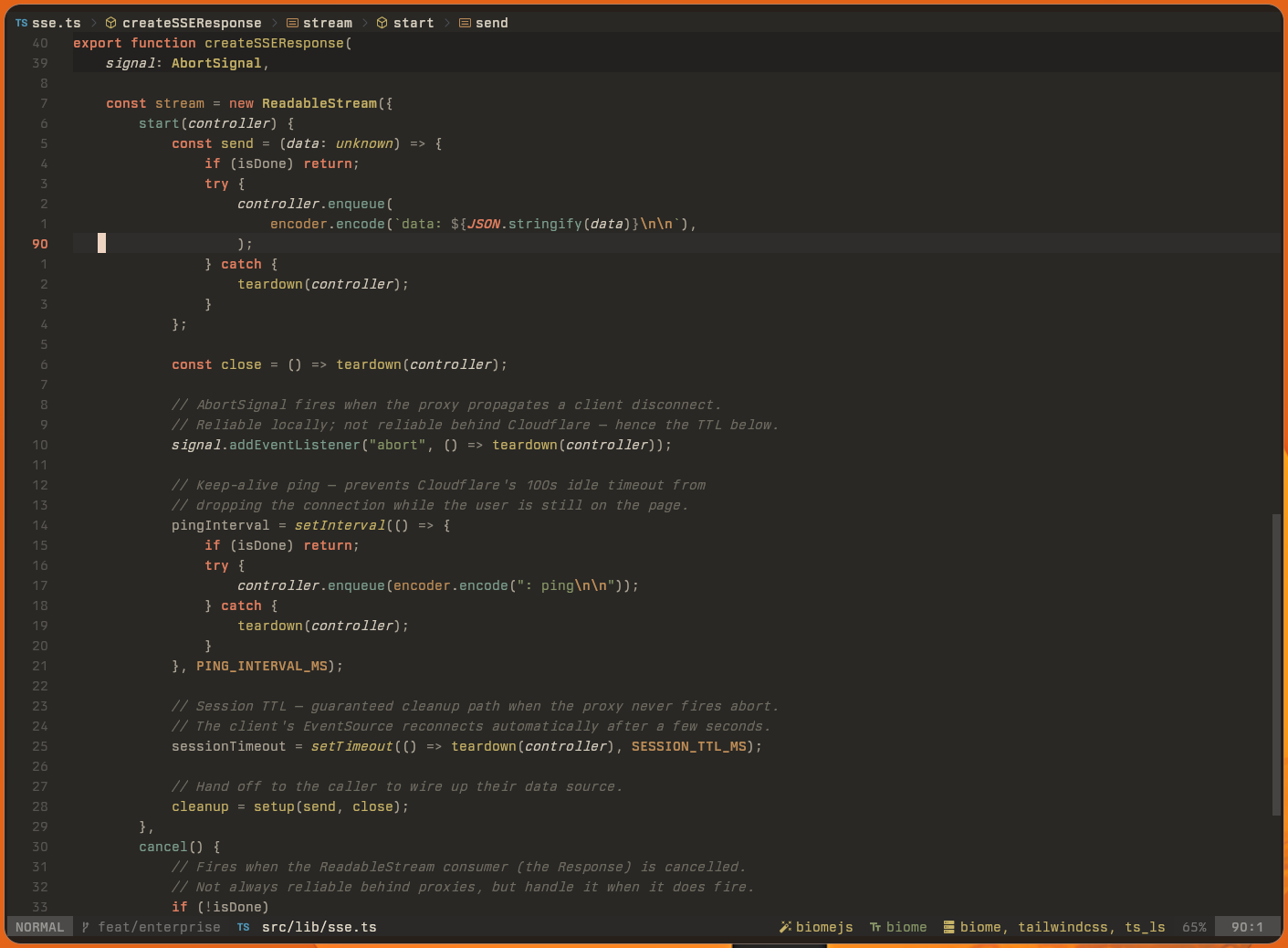
Task: Click SESSION_TTL_MS constant
Action: click(689, 746)
